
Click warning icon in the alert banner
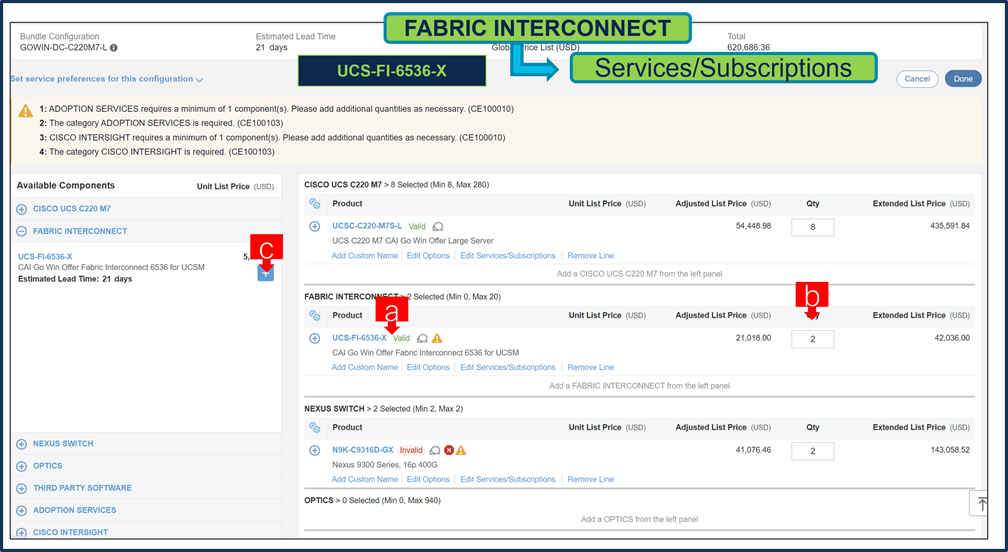click(x=26, y=111)
